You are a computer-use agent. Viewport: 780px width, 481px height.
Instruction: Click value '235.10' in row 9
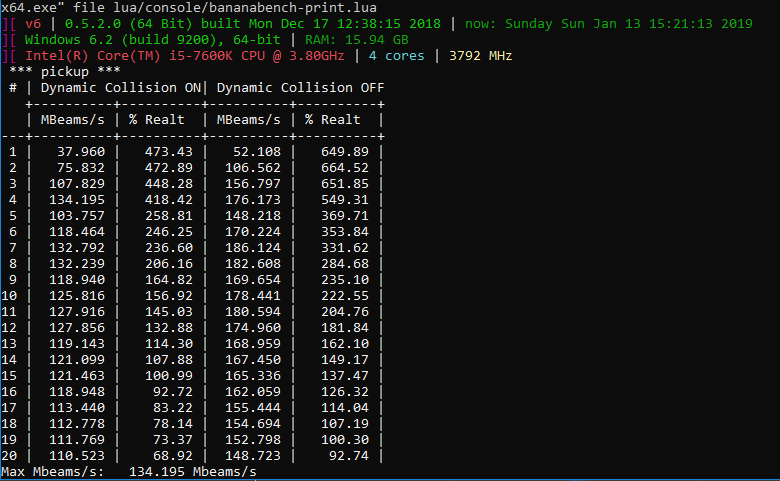pyautogui.click(x=345, y=280)
